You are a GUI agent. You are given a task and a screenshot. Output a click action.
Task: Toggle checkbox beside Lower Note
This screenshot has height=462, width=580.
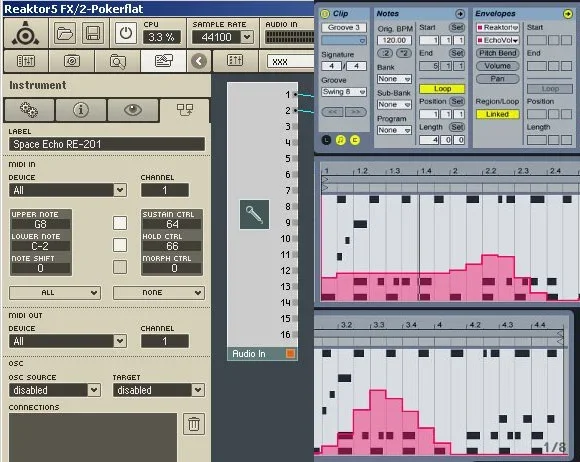click(x=120, y=245)
